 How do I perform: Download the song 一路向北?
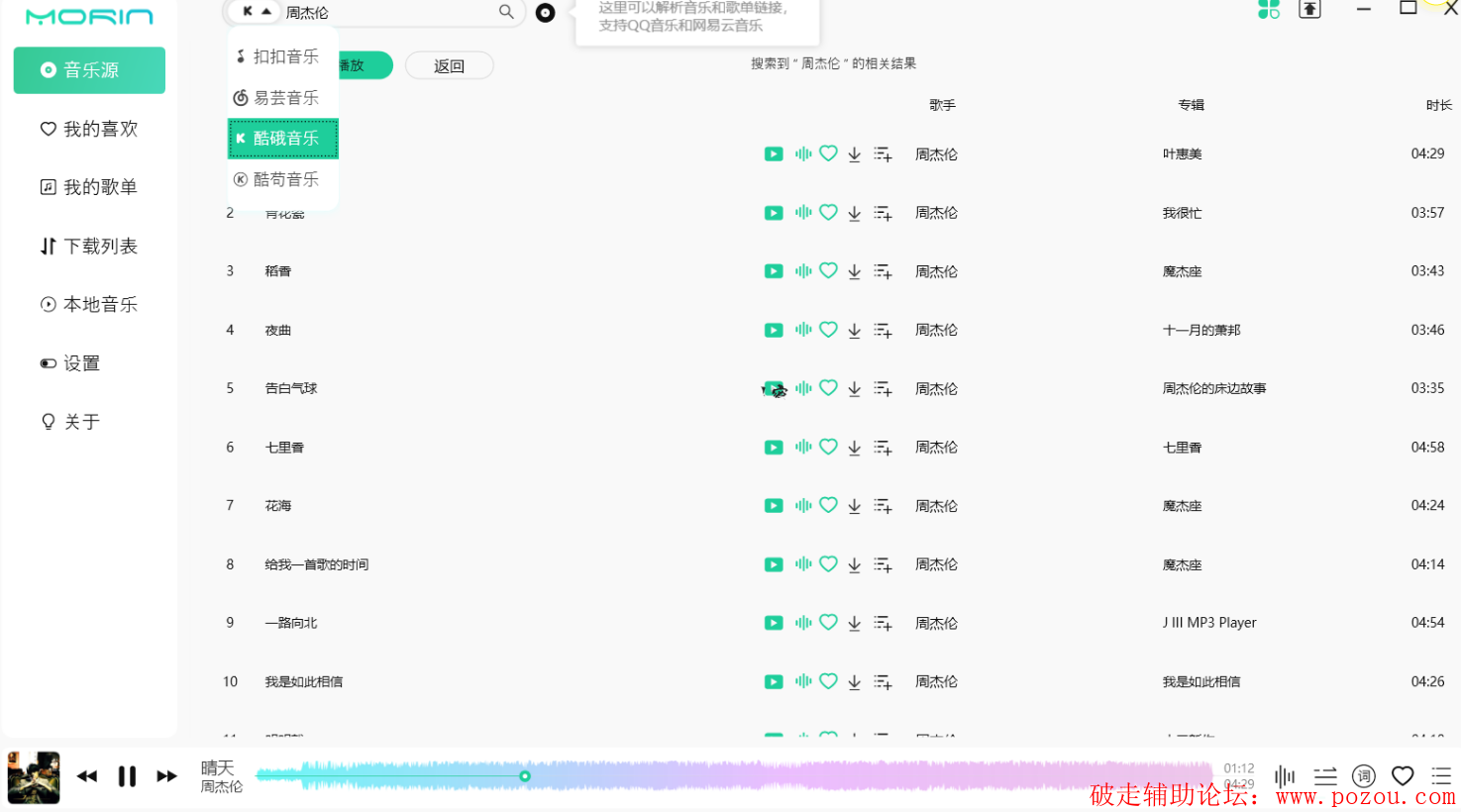point(854,624)
